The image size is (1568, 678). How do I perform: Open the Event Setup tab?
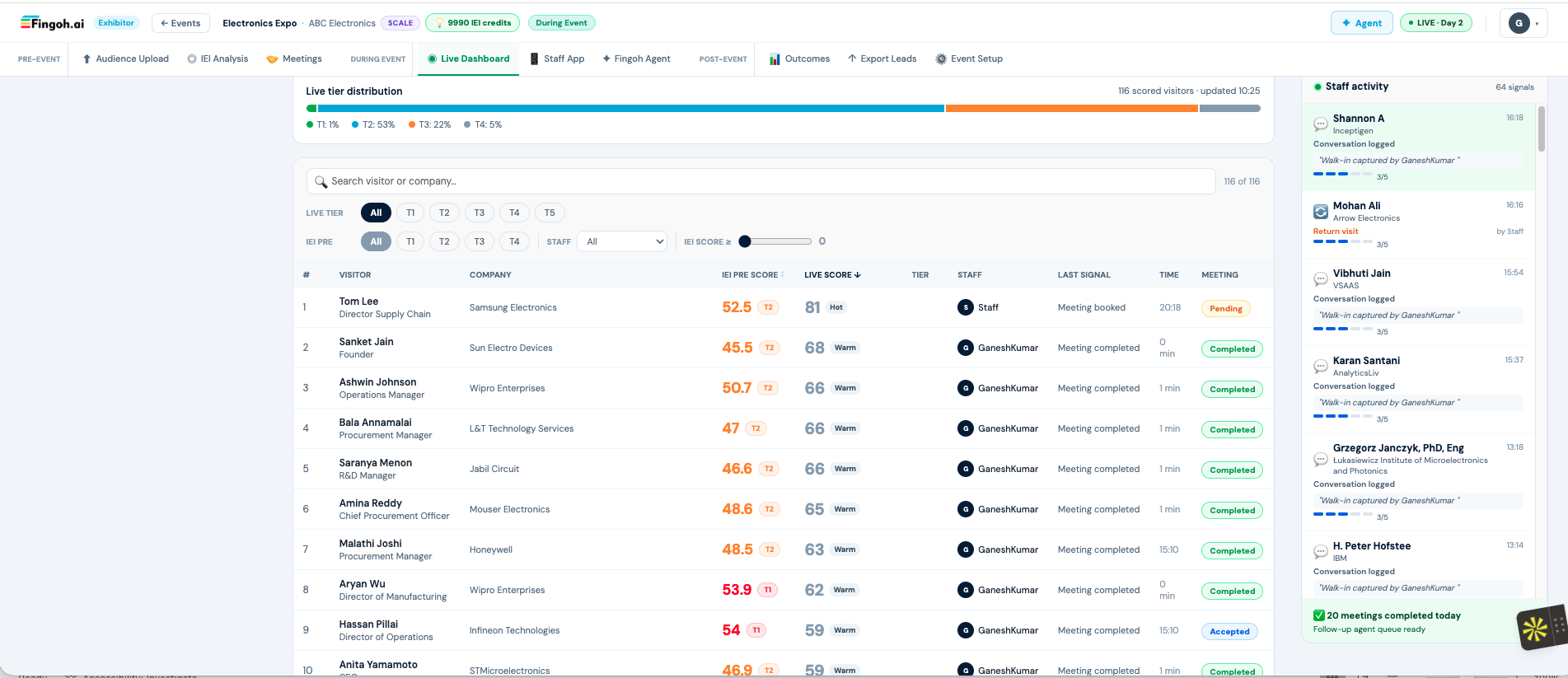[969, 58]
